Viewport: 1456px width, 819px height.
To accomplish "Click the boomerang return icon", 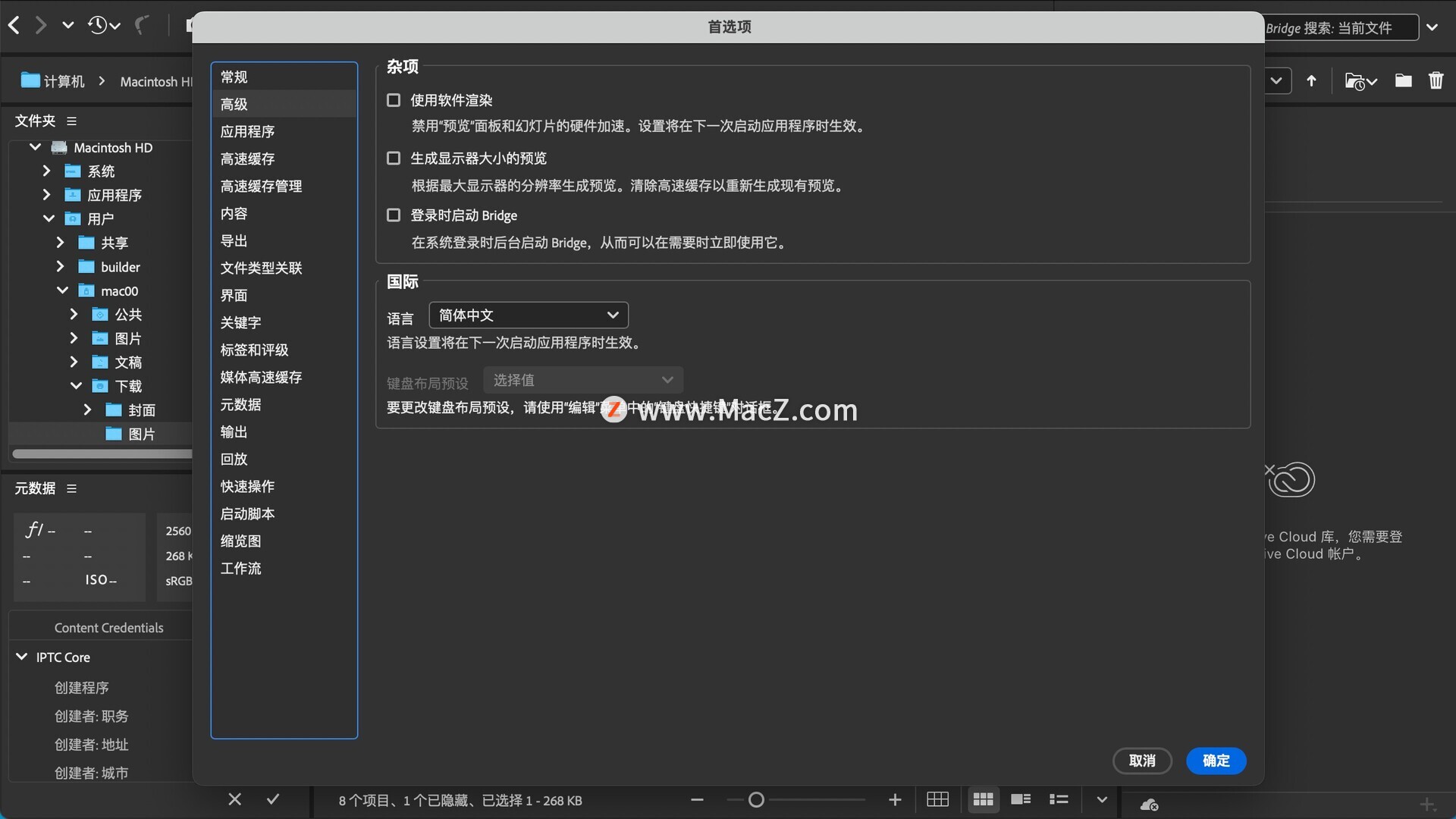I will (x=141, y=26).
